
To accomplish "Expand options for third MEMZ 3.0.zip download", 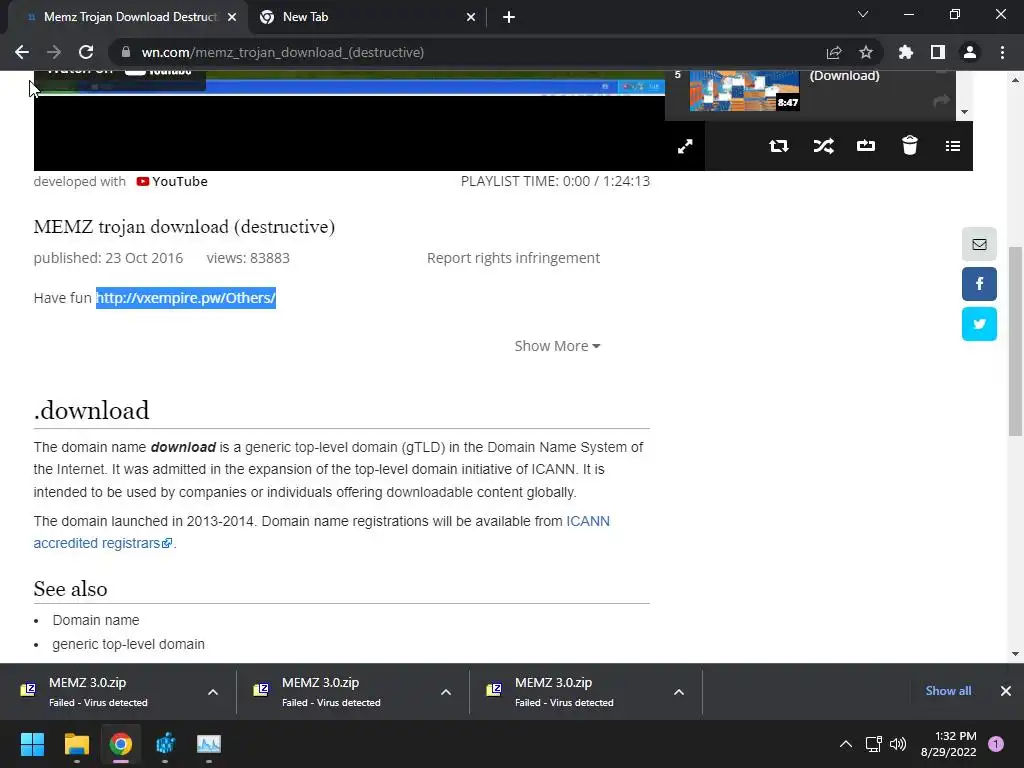I will coord(679,692).
